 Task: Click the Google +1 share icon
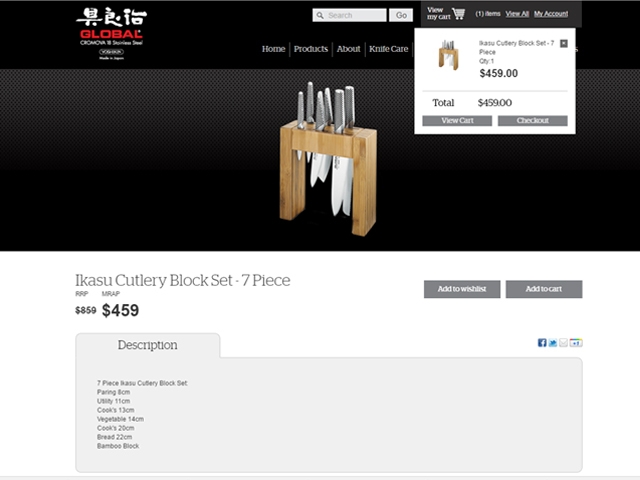(576, 342)
